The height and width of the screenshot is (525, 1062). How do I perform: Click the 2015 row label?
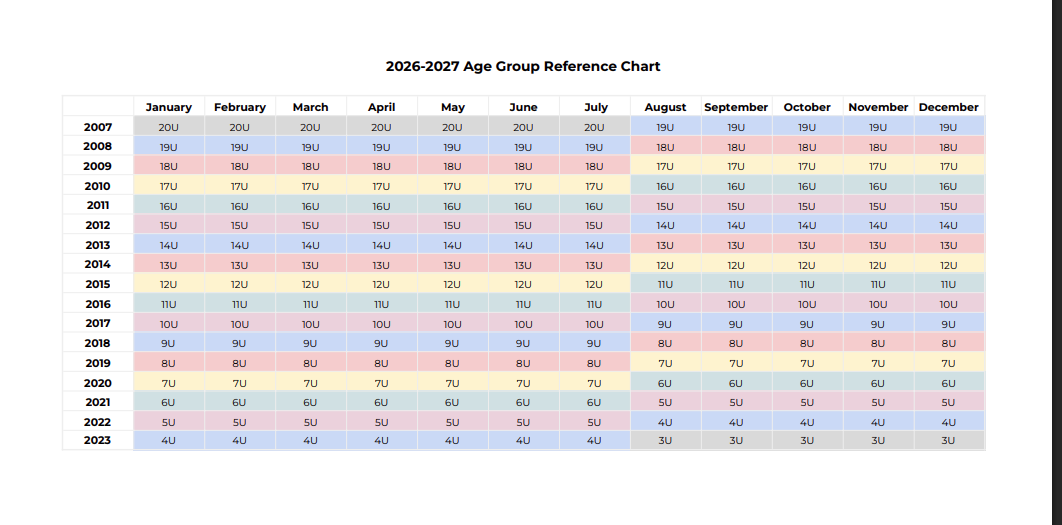98,284
